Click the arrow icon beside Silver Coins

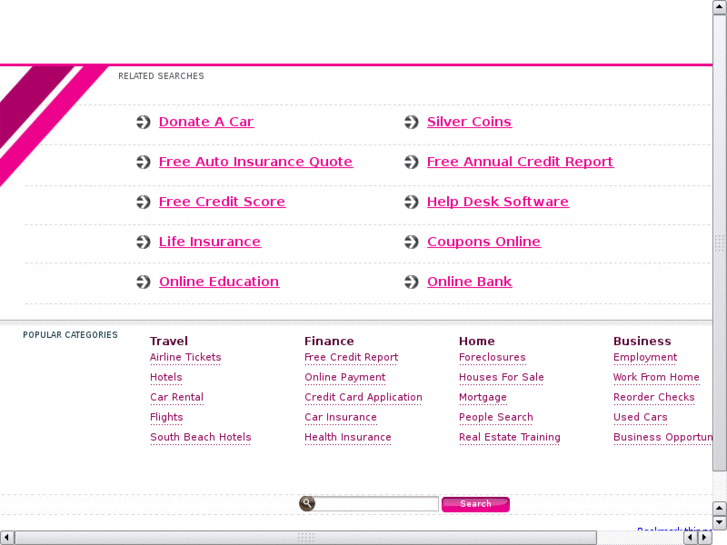click(x=411, y=122)
